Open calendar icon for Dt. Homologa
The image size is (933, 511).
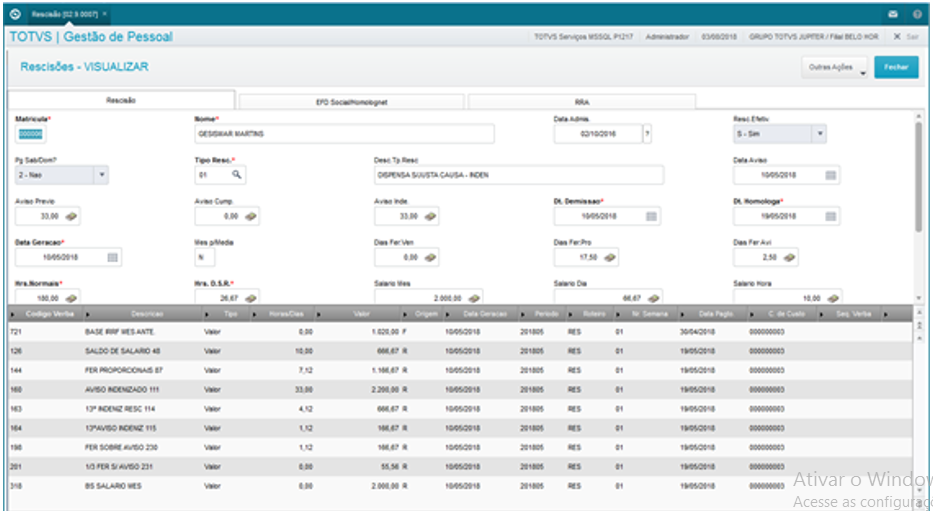click(x=831, y=217)
